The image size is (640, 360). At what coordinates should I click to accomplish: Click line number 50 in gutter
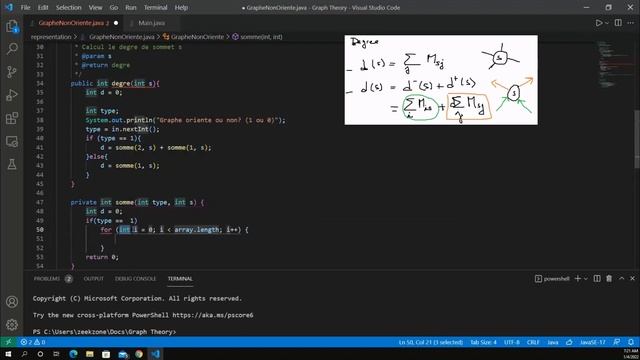tap(40, 229)
